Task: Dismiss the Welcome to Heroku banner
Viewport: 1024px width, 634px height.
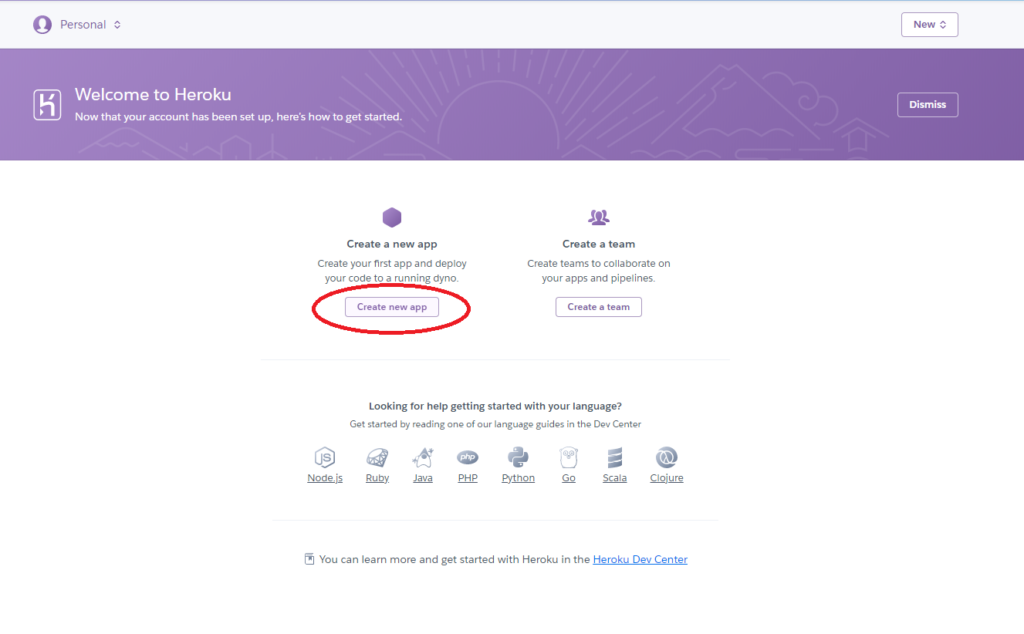Action: click(927, 104)
